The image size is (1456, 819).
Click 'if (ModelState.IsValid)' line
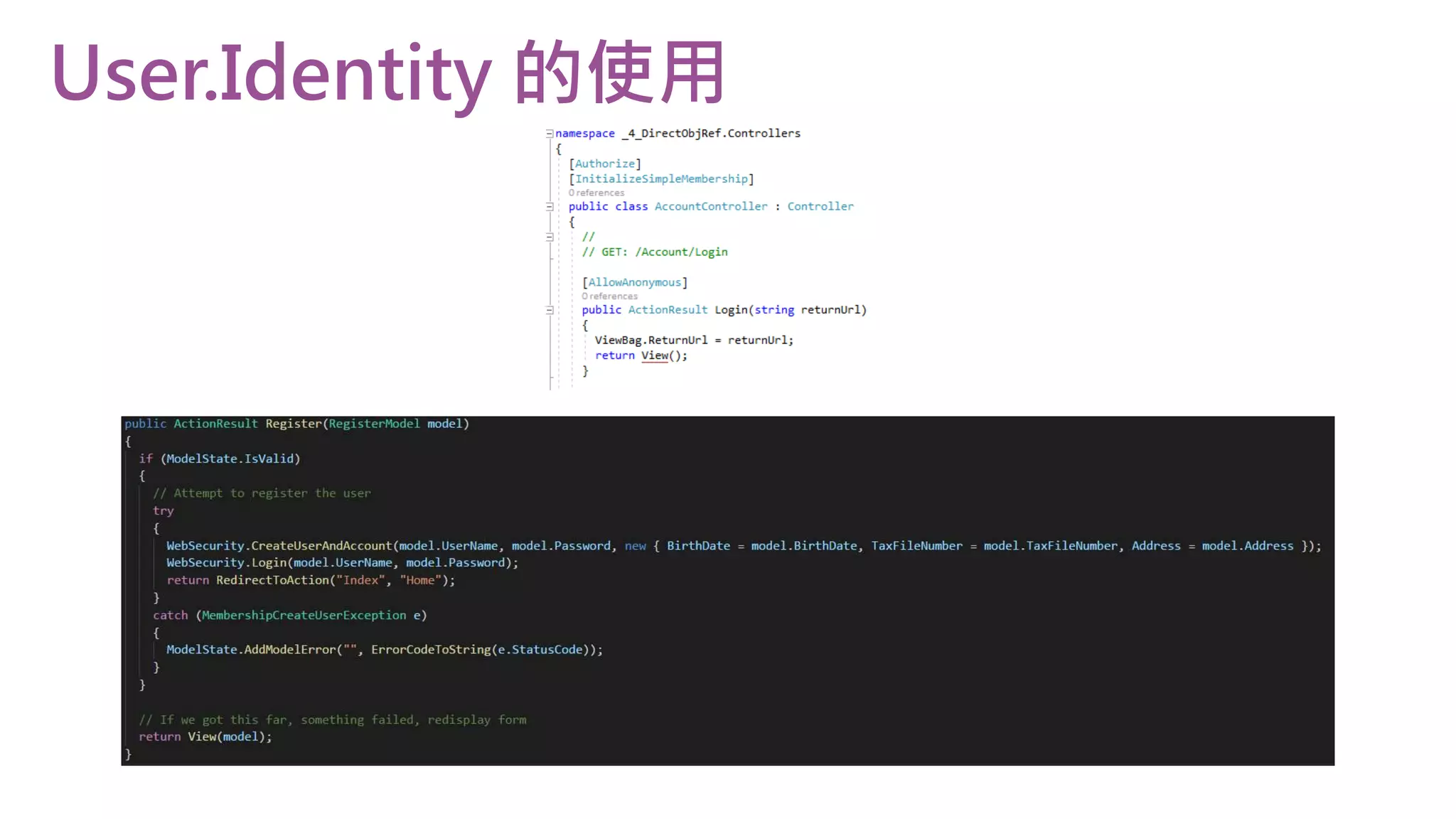(x=220, y=459)
